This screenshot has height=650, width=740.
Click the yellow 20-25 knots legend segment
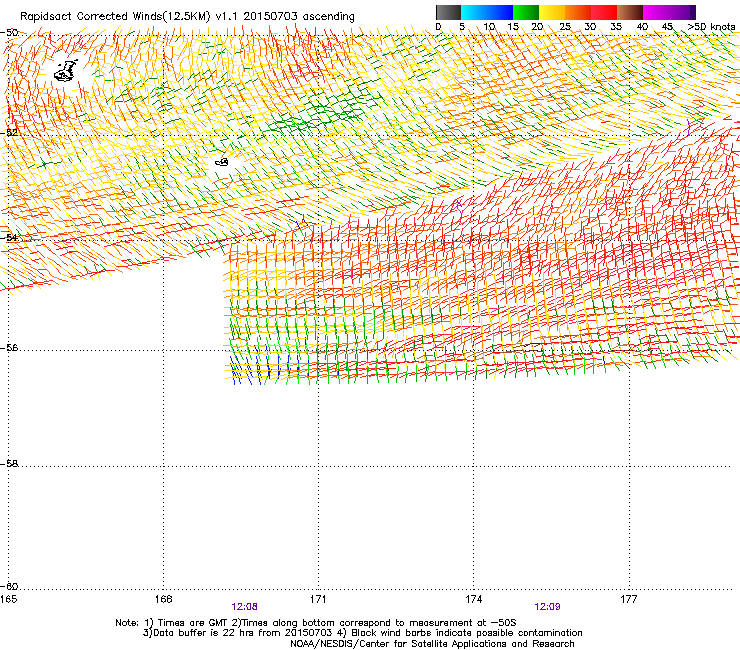coord(552,12)
